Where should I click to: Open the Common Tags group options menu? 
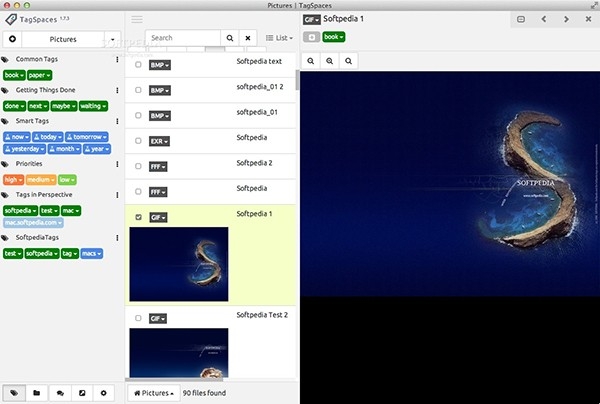tap(117, 59)
